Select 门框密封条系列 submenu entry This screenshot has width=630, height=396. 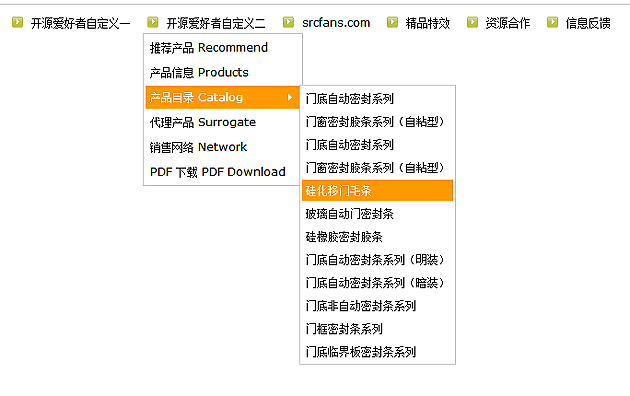tap(377, 329)
